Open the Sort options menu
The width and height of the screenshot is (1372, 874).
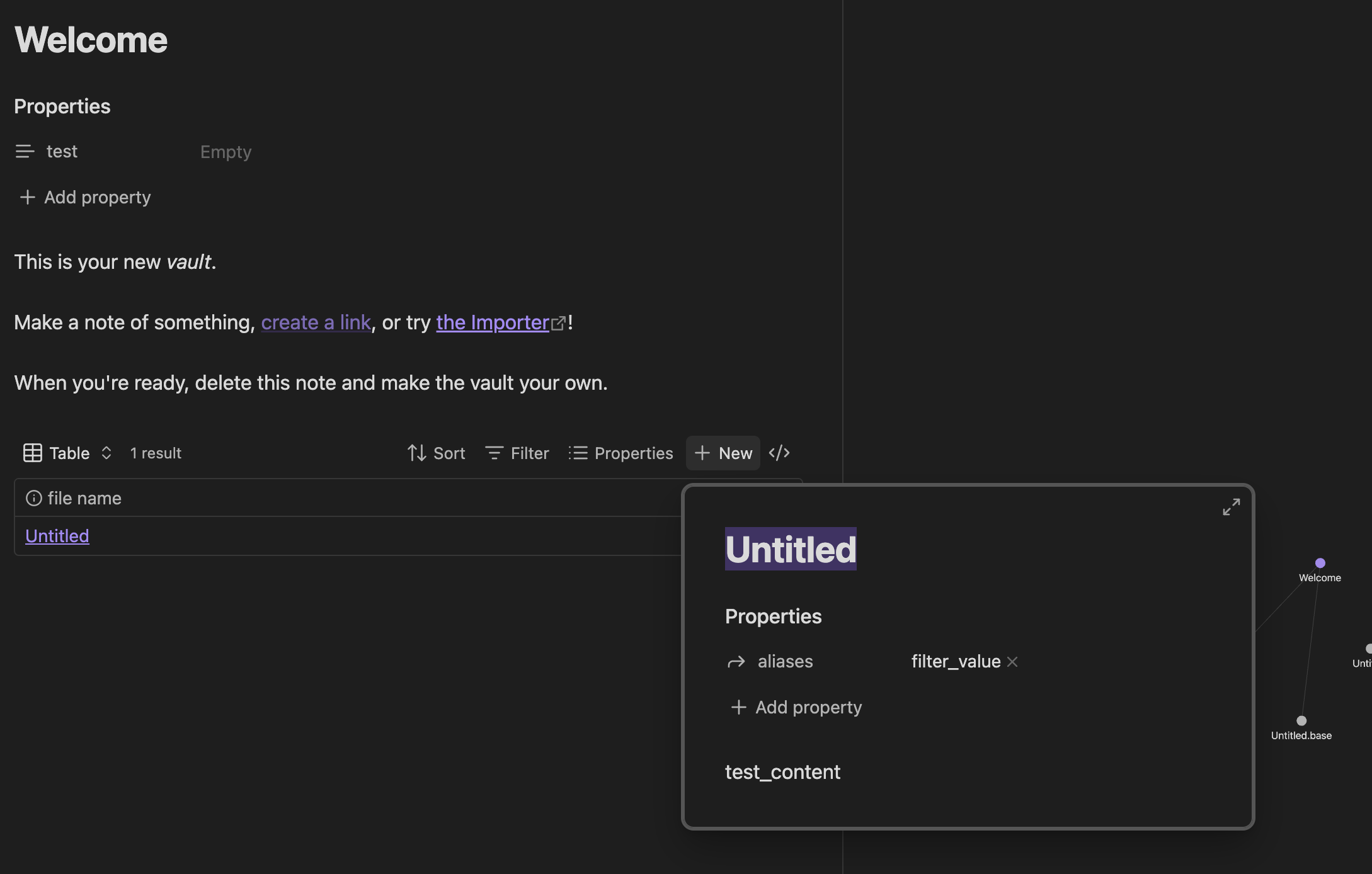point(437,453)
